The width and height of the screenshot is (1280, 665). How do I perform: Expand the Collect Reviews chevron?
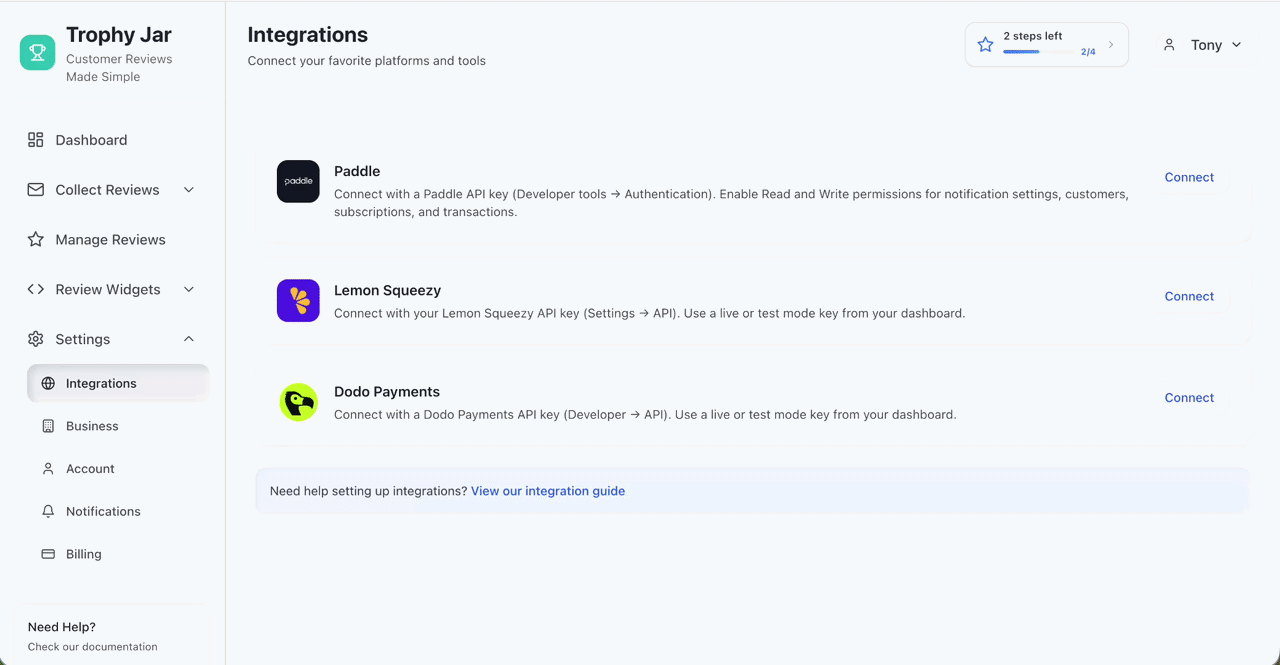(x=189, y=190)
